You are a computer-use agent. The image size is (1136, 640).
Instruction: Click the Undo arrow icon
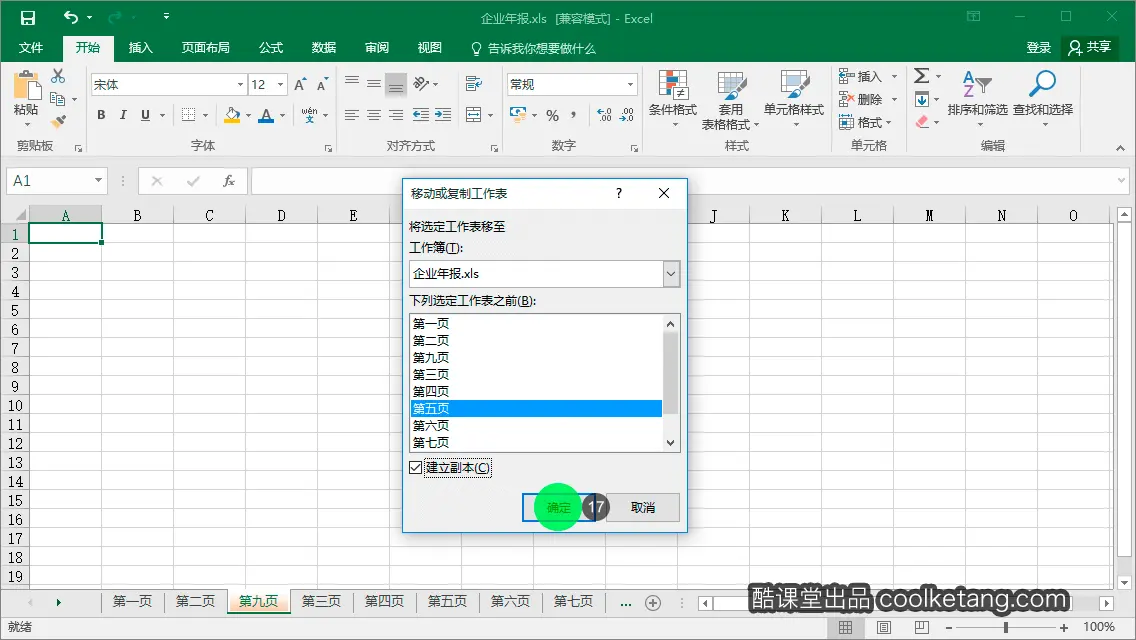point(70,17)
